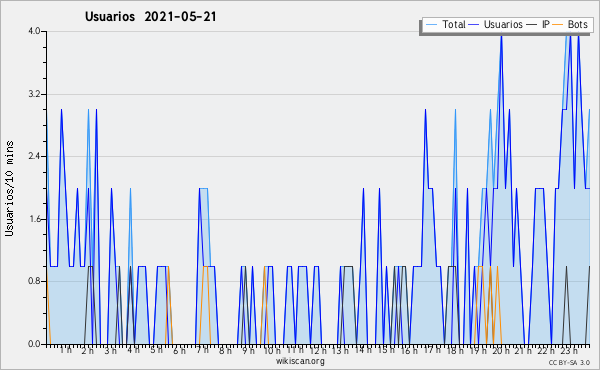
Task: Click the '21 h' x-axis label
Action: tap(523, 351)
